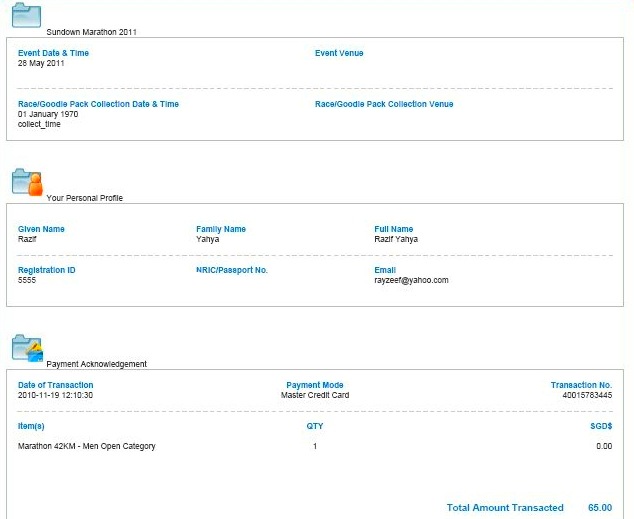Select the '01 January 1970' value
Image resolution: width=634 pixels, height=519 pixels.
pyautogui.click(x=48, y=114)
